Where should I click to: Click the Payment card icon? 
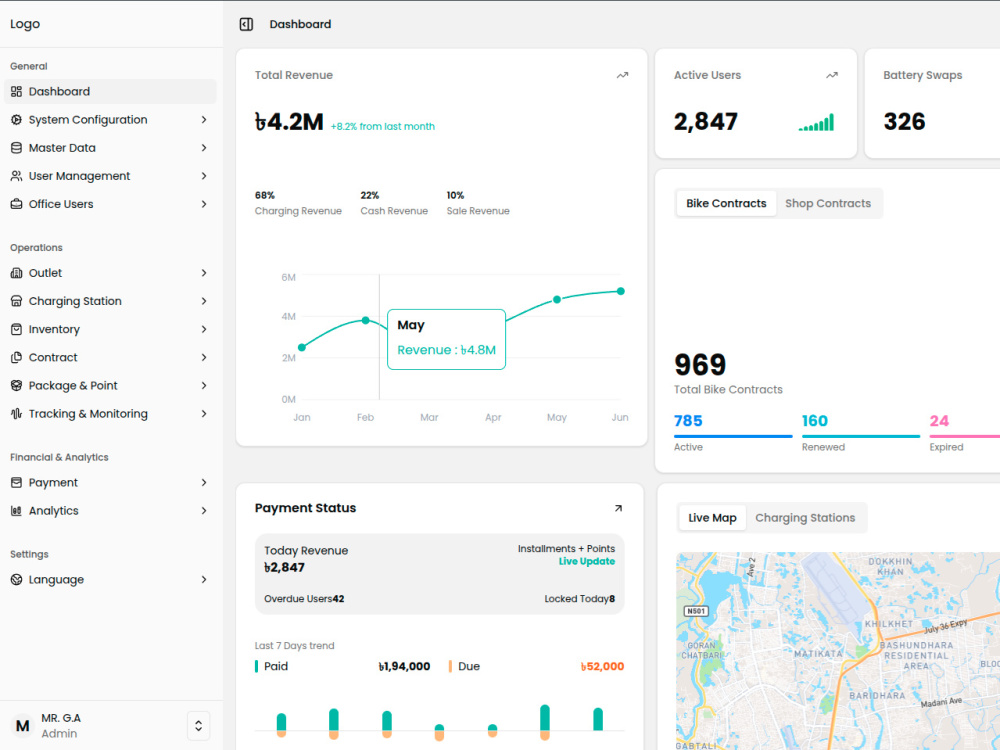click(17, 482)
